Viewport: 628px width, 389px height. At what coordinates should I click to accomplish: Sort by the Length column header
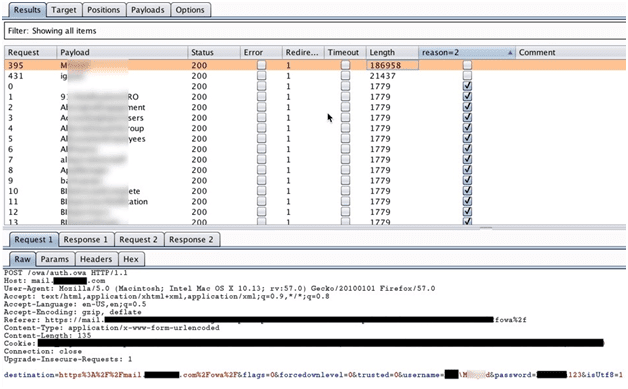pyautogui.click(x=392, y=52)
